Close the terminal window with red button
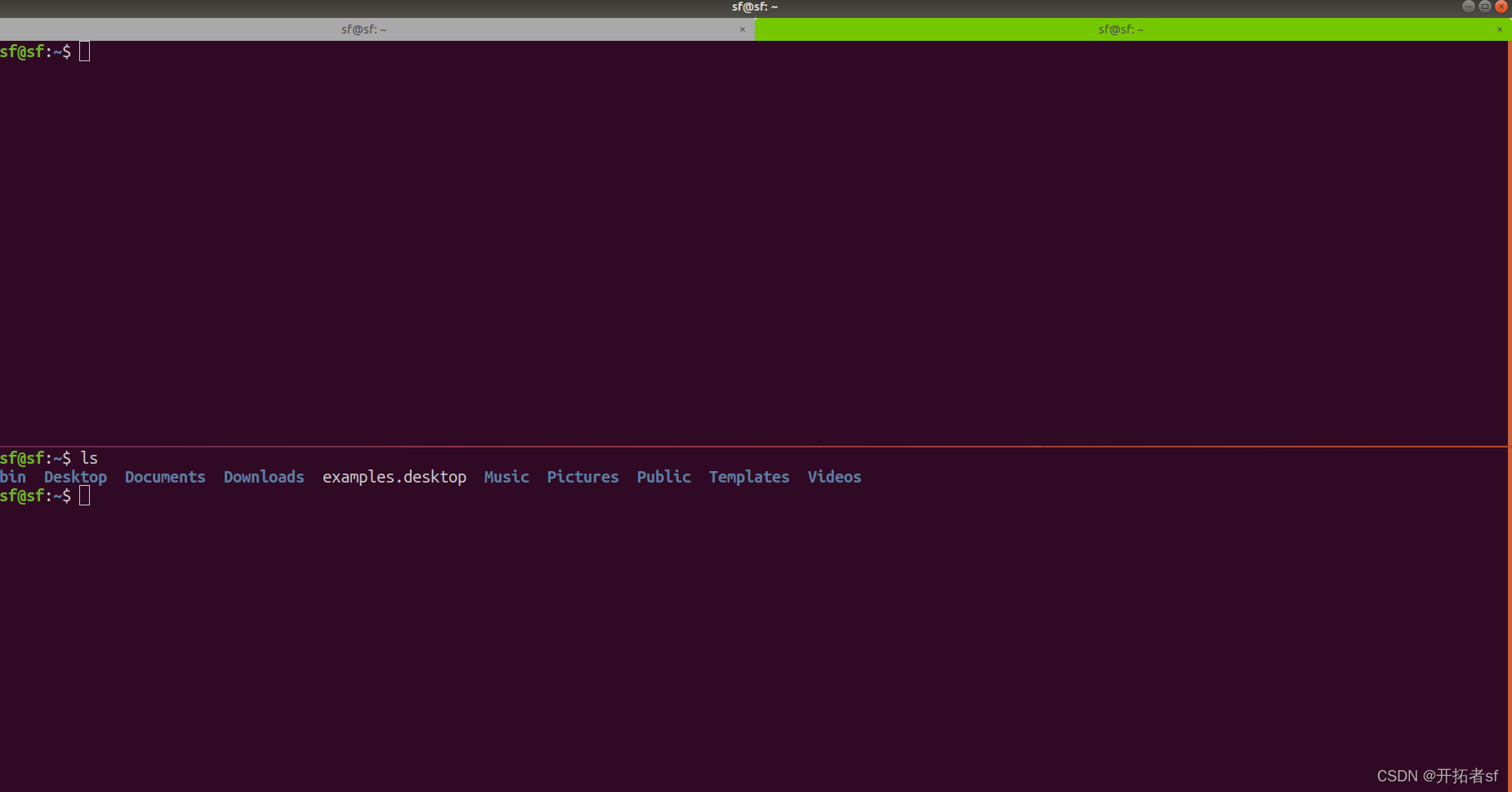 click(1501, 7)
